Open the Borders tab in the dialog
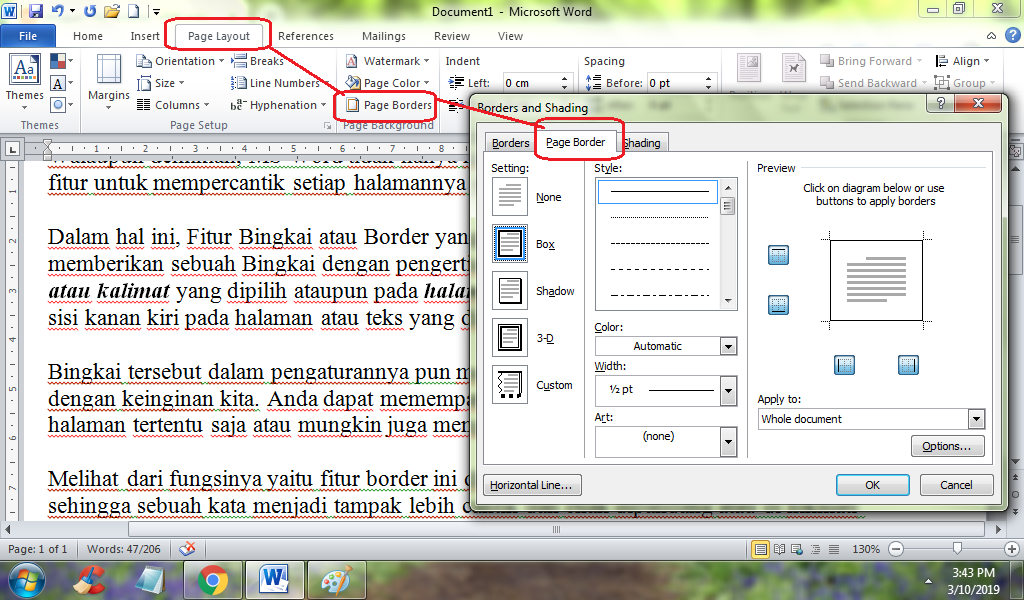Screen dimensions: 1024x600 (x=511, y=143)
